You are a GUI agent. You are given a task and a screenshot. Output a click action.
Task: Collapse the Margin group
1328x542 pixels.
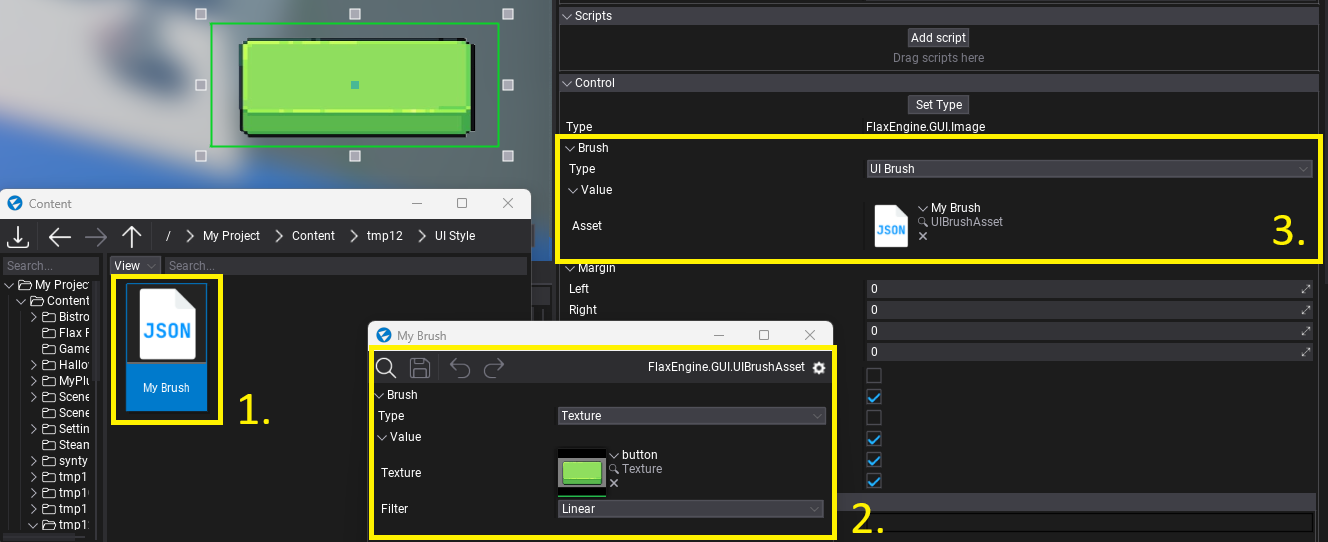tap(570, 268)
